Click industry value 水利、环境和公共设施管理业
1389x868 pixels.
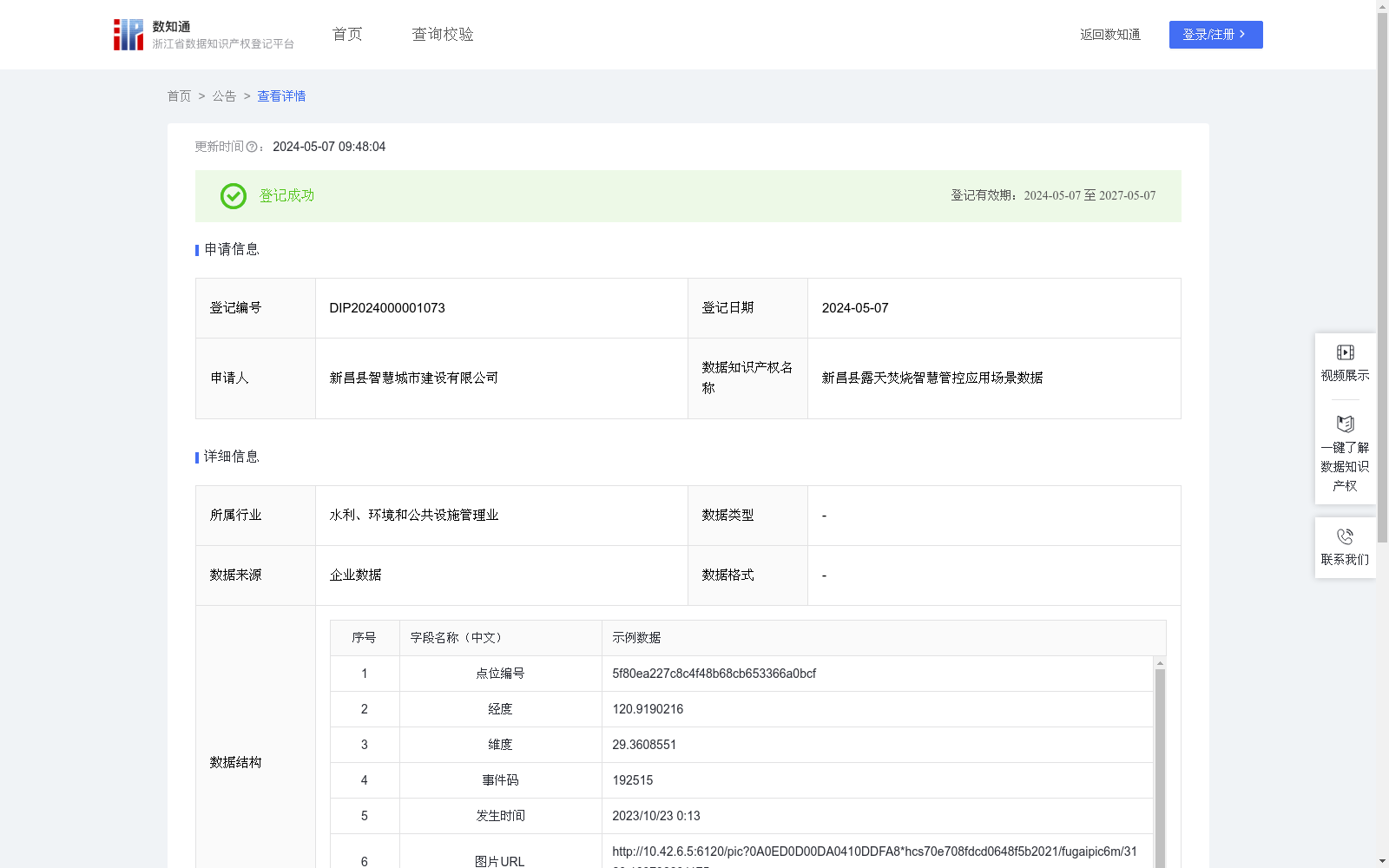click(x=414, y=516)
